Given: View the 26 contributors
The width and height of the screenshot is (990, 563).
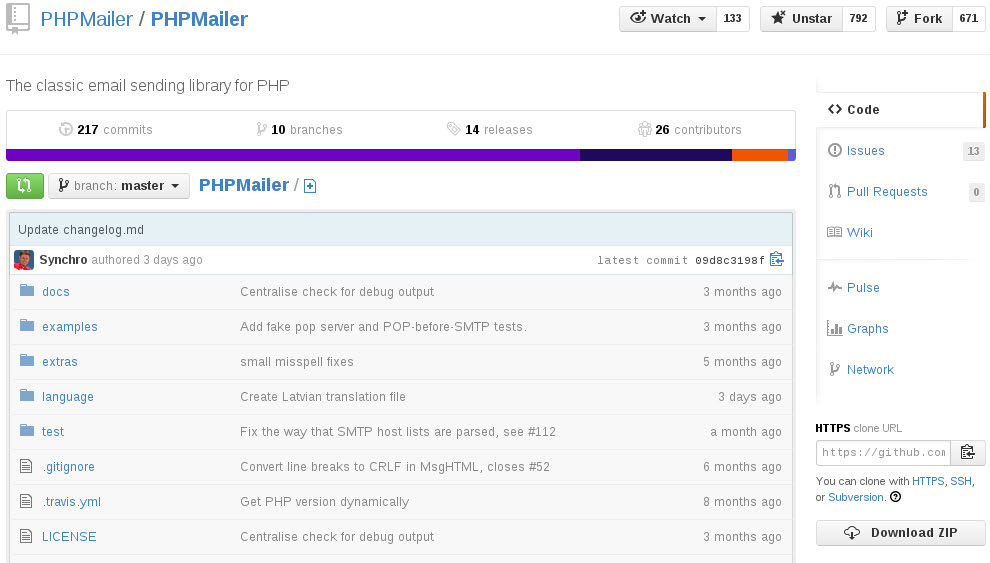Looking at the screenshot, I should 689,129.
